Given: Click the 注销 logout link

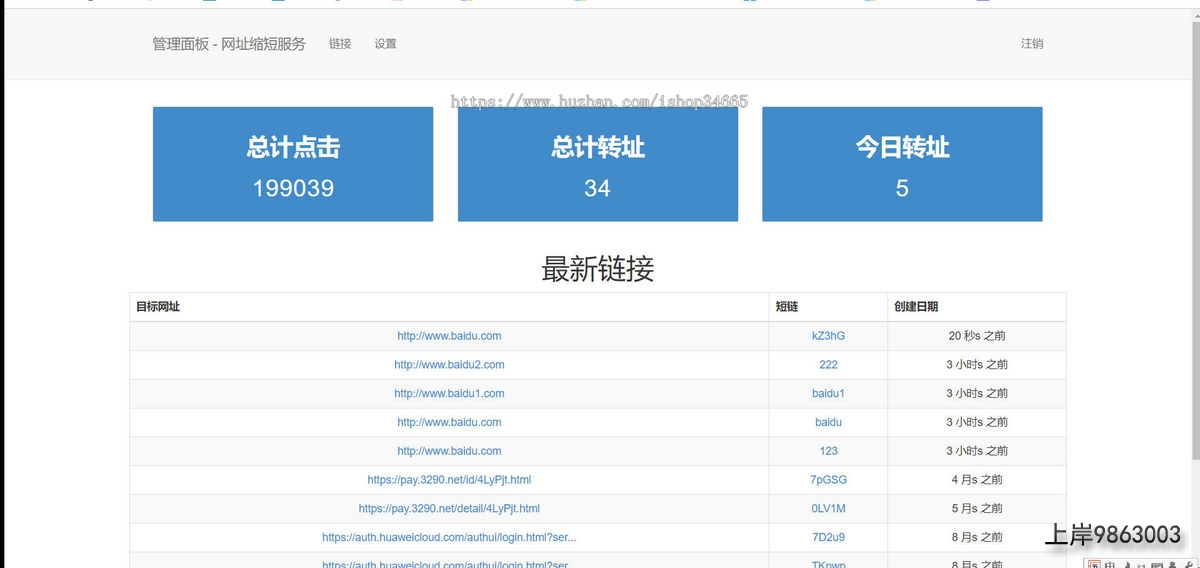Looking at the screenshot, I should (x=1031, y=44).
